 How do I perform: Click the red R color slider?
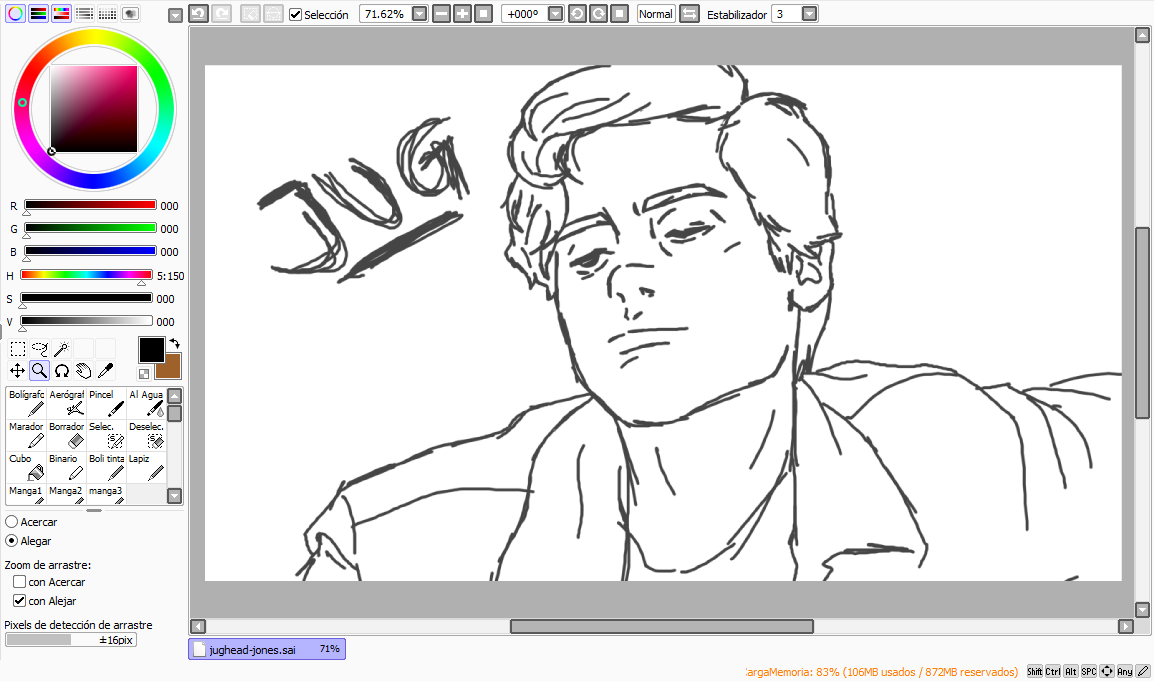pos(91,205)
